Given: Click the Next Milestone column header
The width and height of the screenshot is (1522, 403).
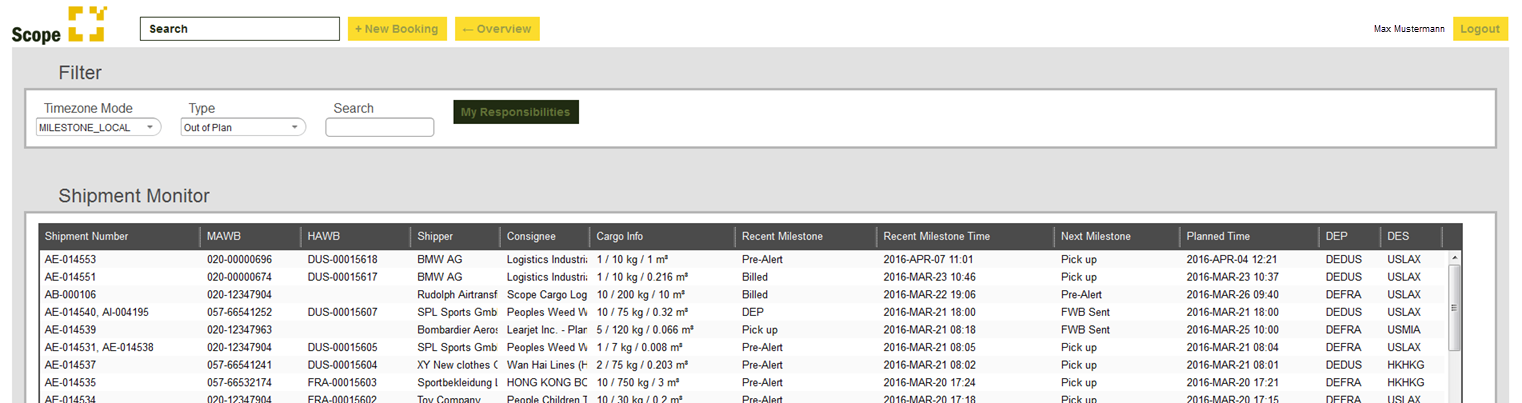Looking at the screenshot, I should [x=1095, y=237].
